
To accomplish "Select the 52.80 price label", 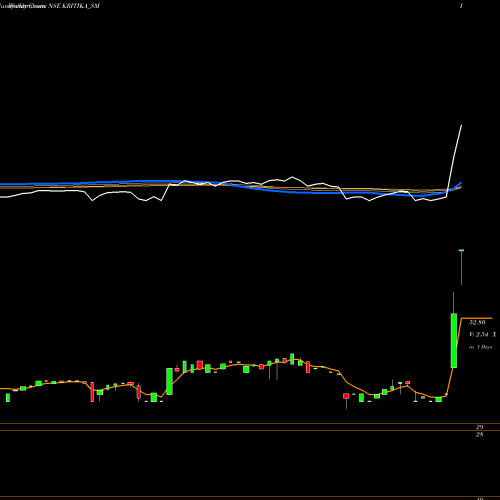I will point(477,322).
